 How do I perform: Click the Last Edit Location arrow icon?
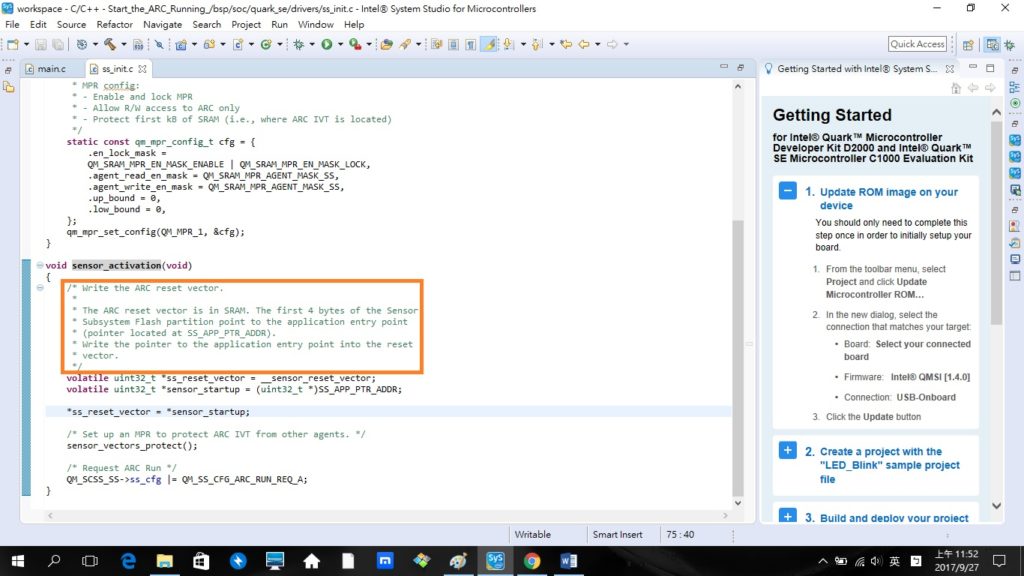click(x=566, y=44)
